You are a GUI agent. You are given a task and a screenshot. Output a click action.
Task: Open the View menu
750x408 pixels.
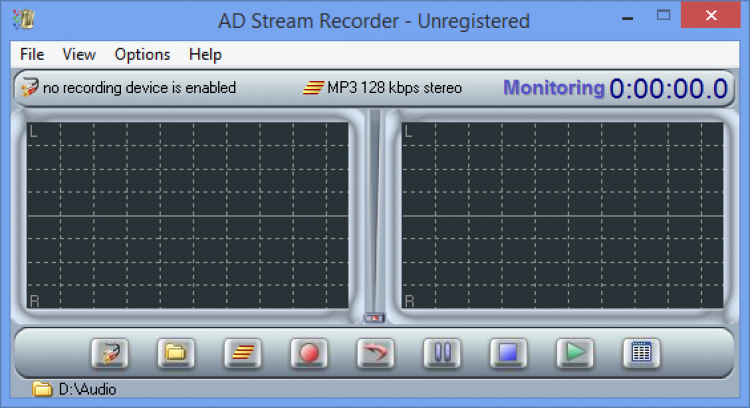coord(79,55)
